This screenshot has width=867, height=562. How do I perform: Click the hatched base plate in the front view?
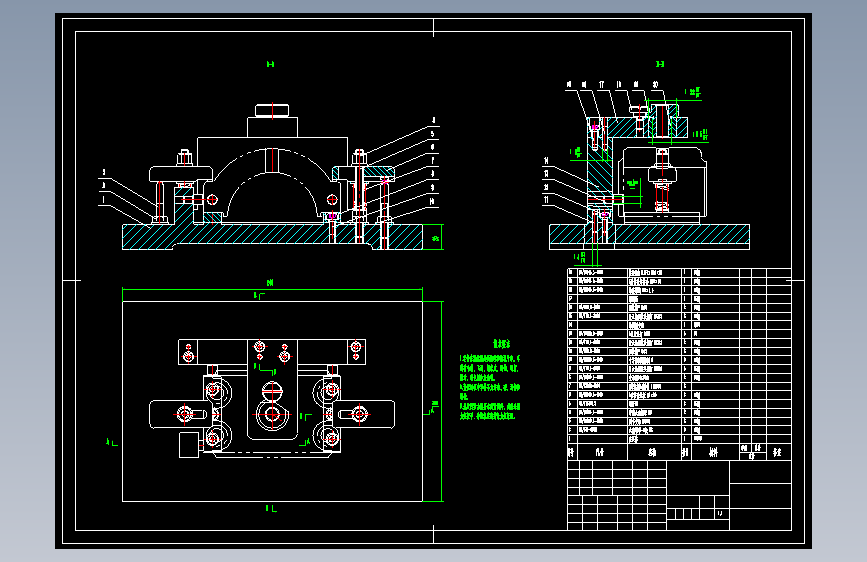tap(272, 237)
